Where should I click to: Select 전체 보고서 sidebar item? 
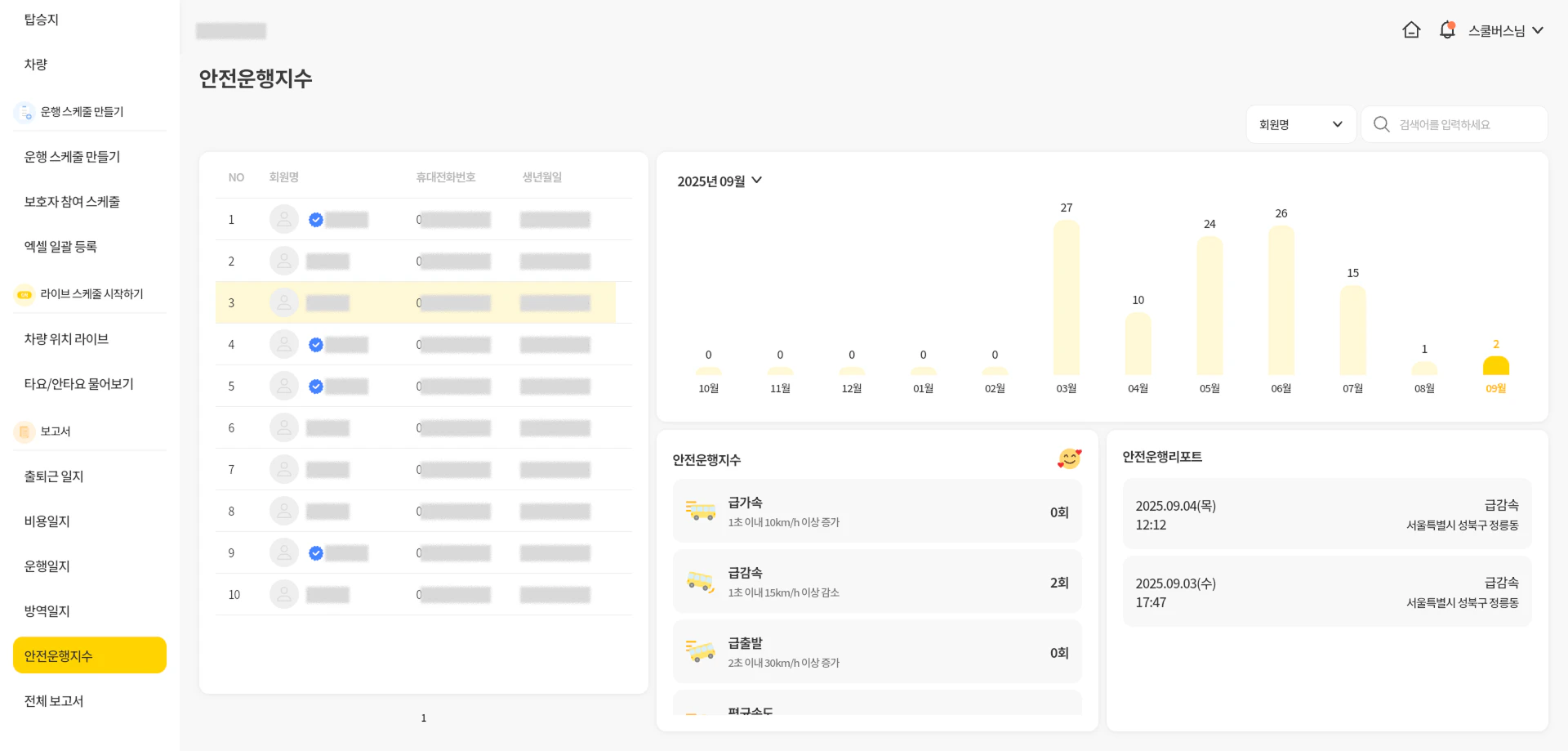[x=54, y=700]
